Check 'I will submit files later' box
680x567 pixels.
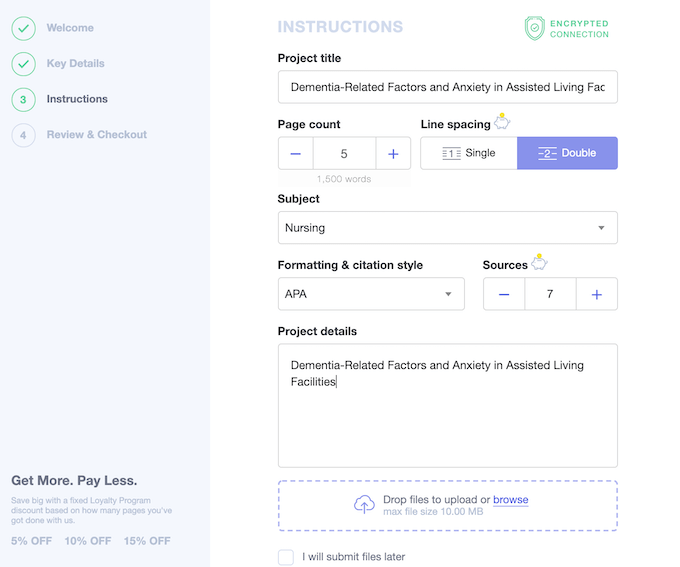click(x=286, y=557)
